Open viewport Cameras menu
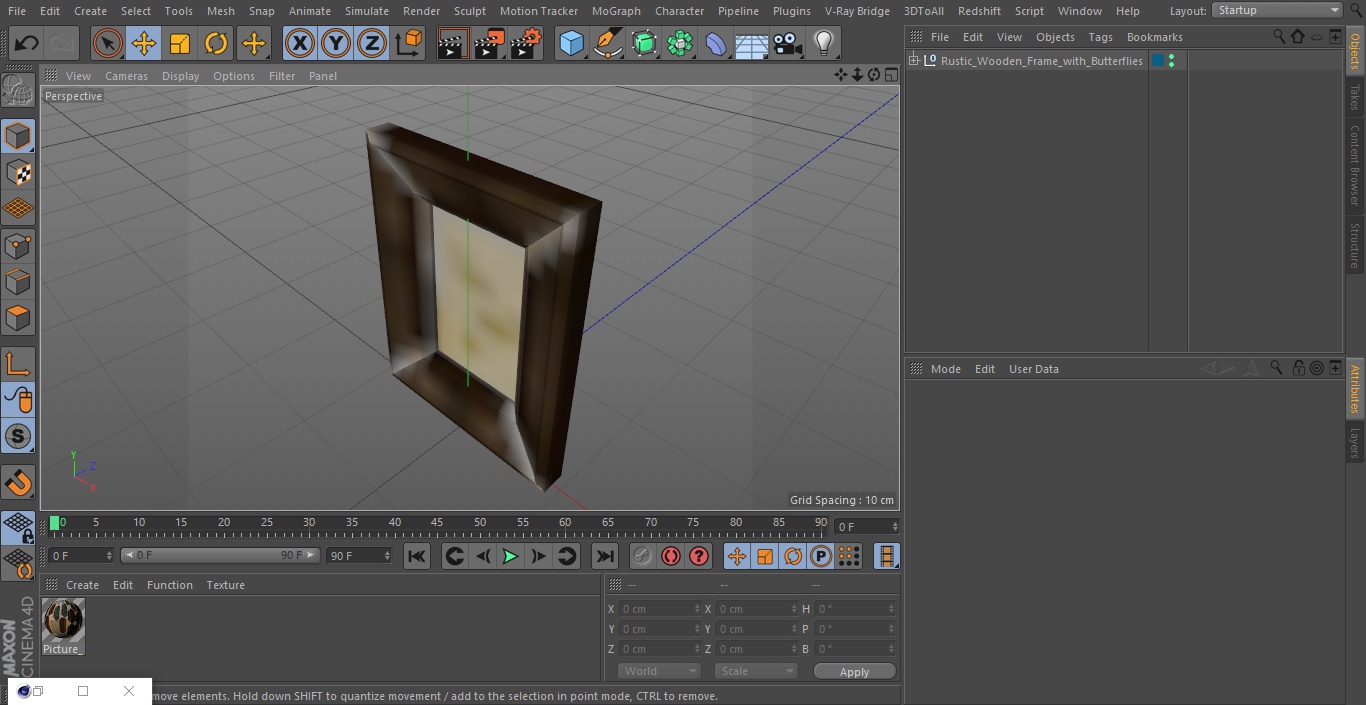 [126, 76]
